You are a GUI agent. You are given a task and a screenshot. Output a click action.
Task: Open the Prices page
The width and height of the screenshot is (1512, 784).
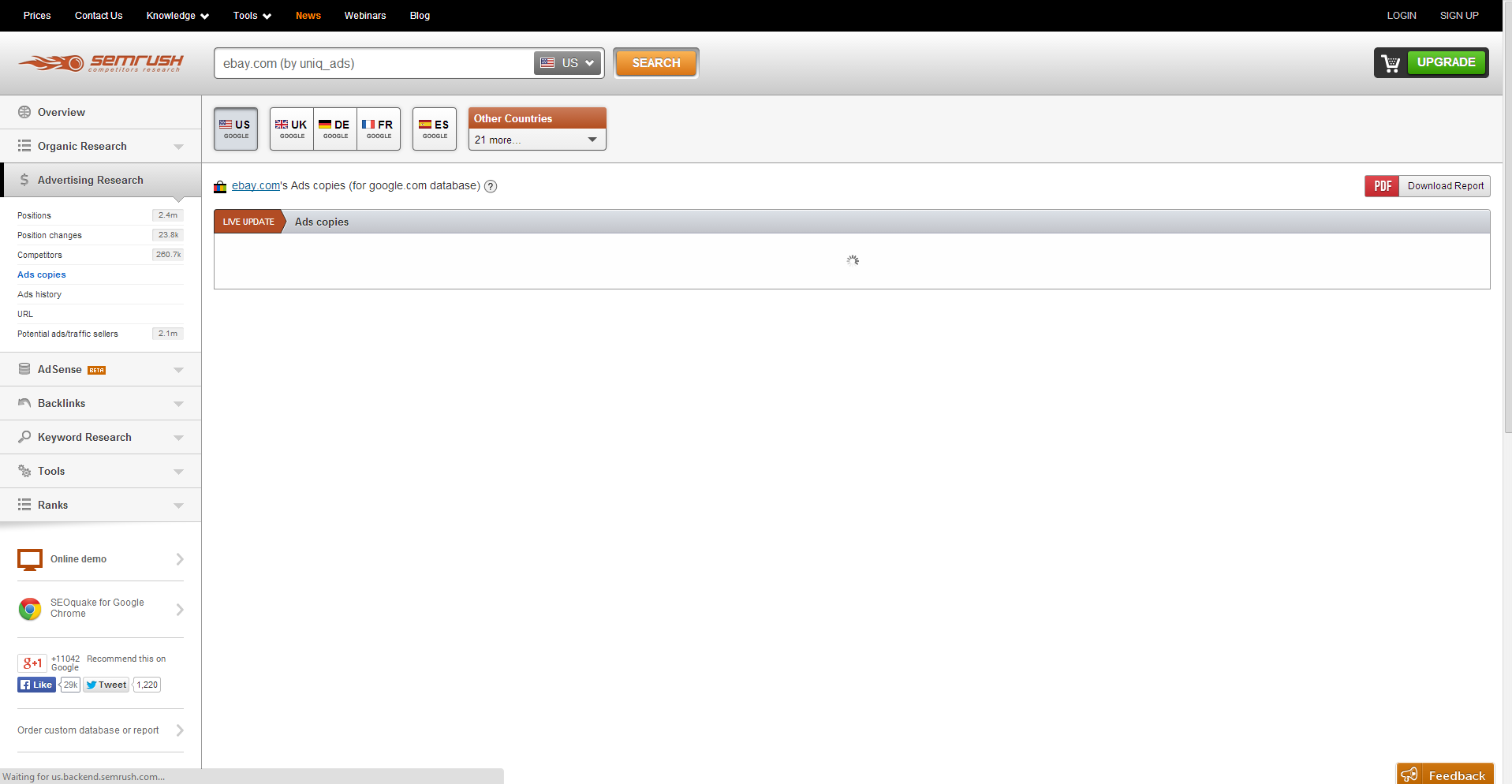tap(37, 16)
